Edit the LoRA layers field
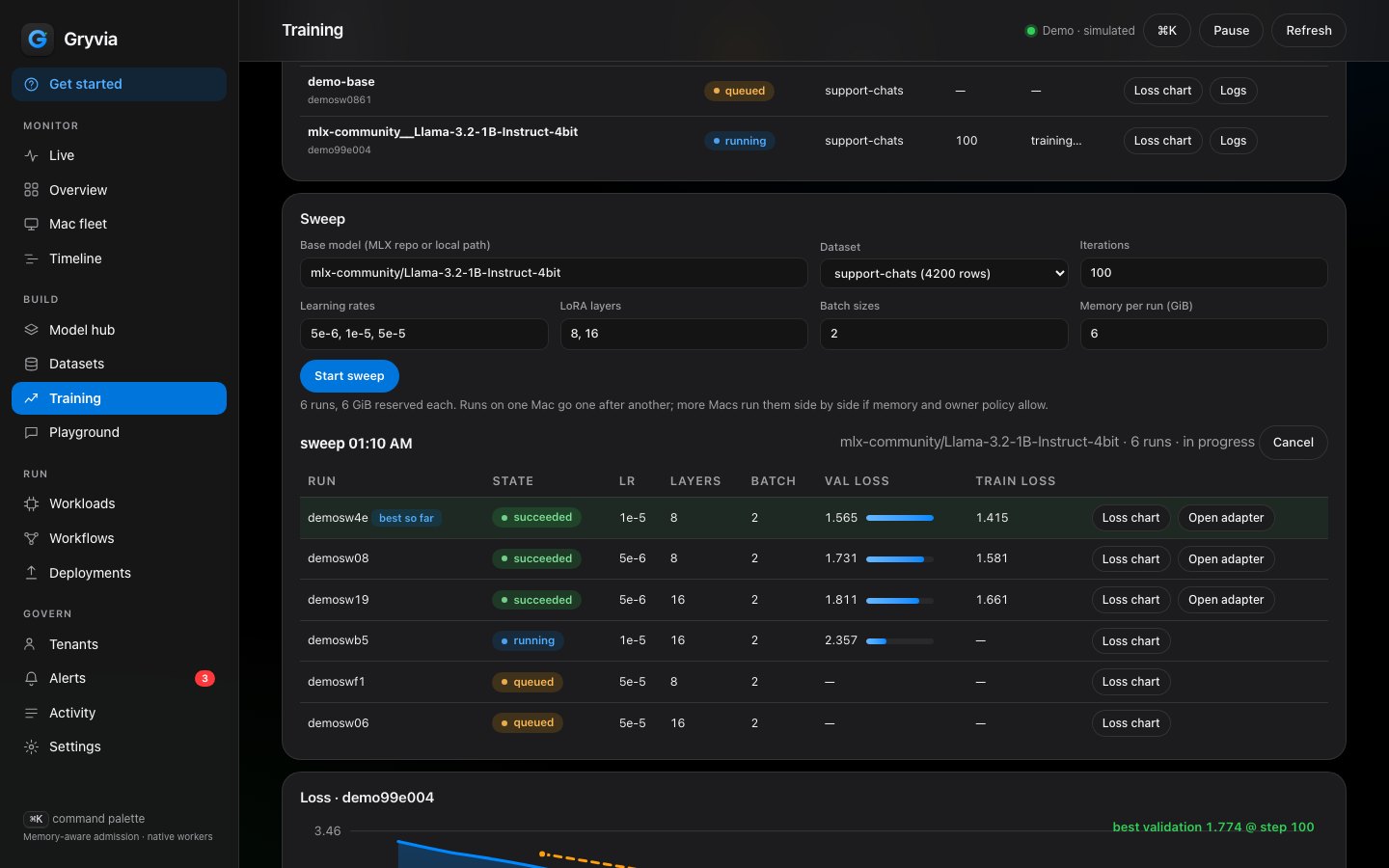The height and width of the screenshot is (868, 1389). click(x=684, y=334)
